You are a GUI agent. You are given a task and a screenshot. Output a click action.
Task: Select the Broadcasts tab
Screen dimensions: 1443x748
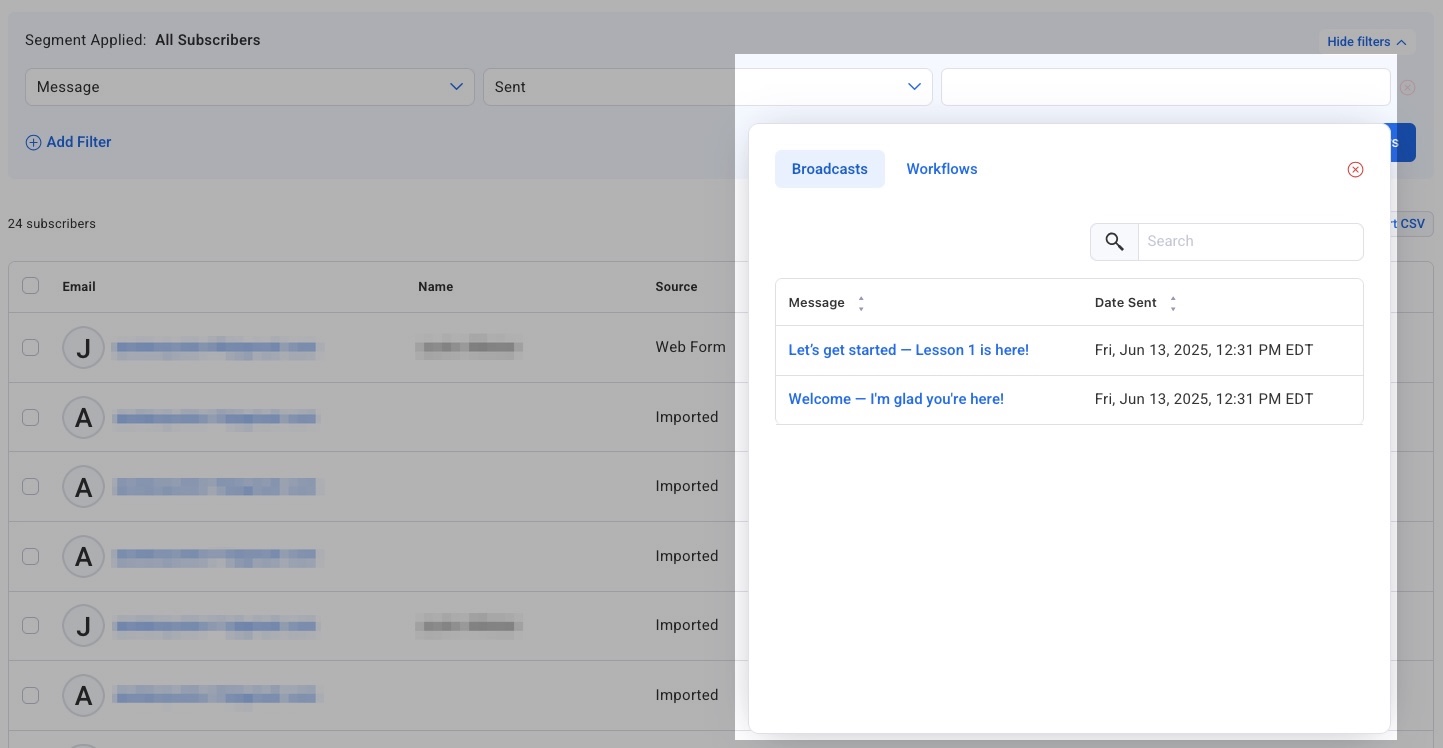tap(829, 170)
